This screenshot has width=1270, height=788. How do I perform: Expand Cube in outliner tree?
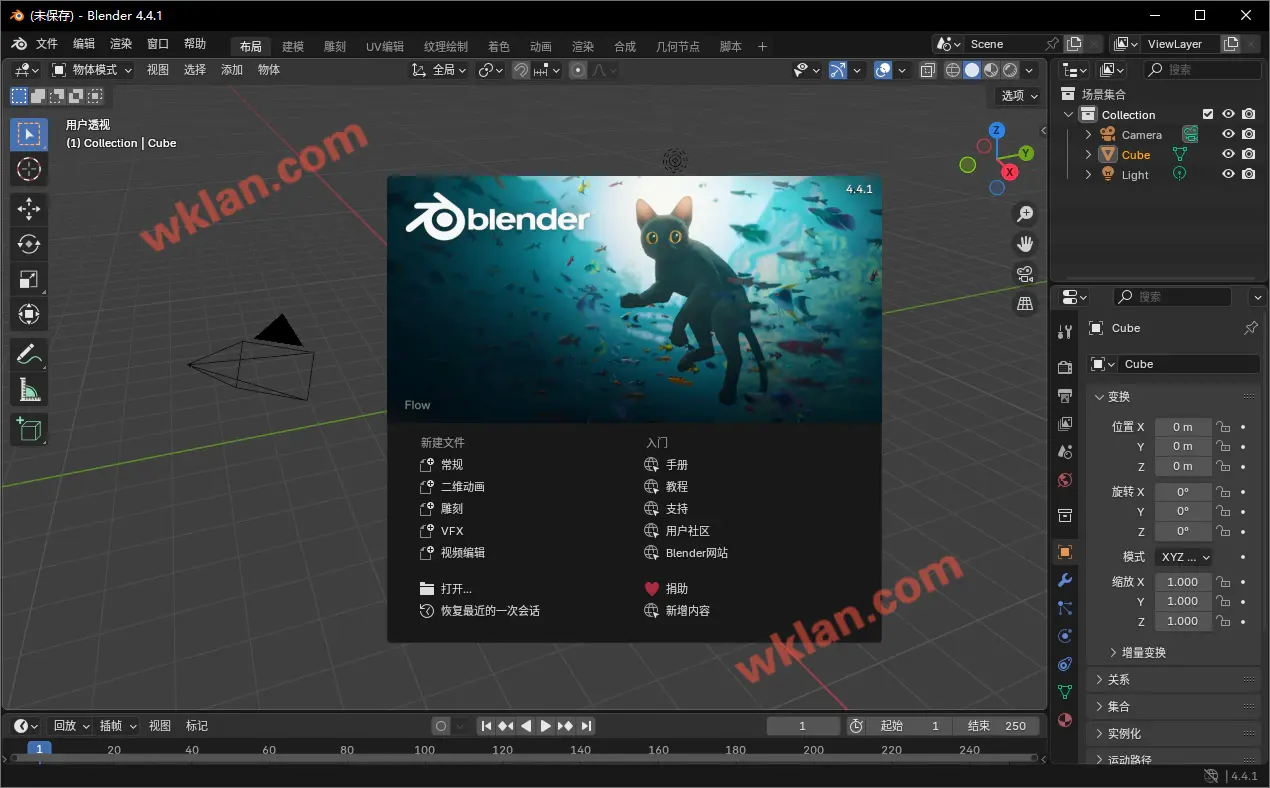(x=1089, y=155)
